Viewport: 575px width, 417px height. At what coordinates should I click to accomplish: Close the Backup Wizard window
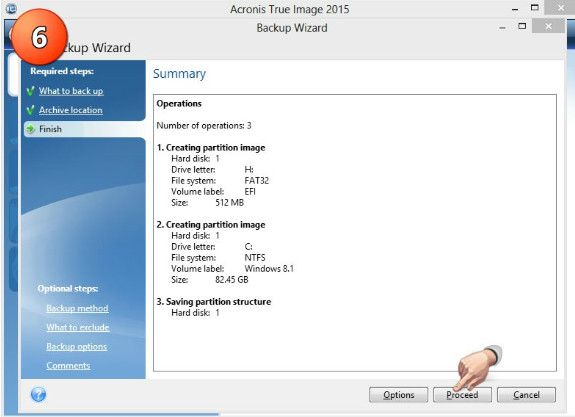click(x=548, y=26)
